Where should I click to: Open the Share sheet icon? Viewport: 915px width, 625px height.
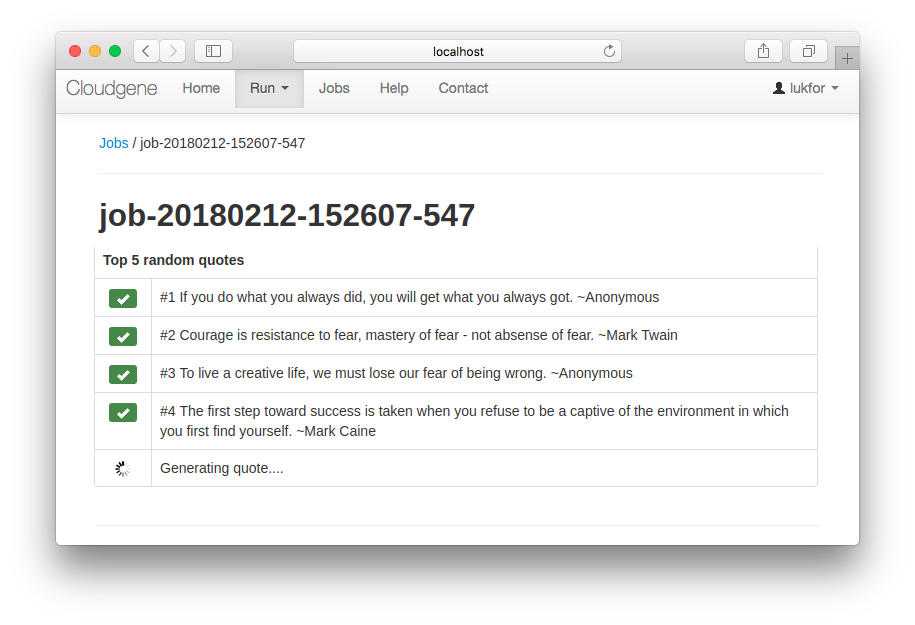point(763,51)
